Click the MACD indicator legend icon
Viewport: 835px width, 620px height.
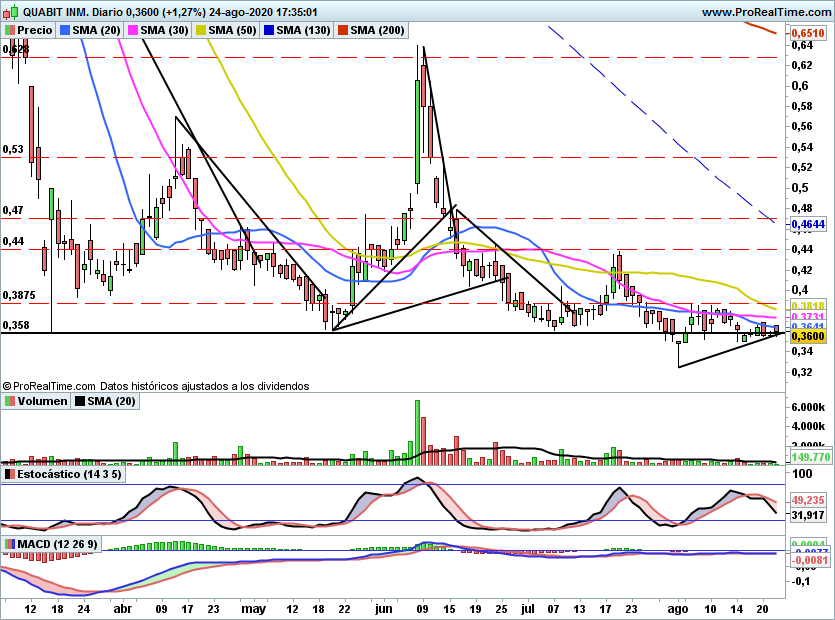[x=10, y=544]
